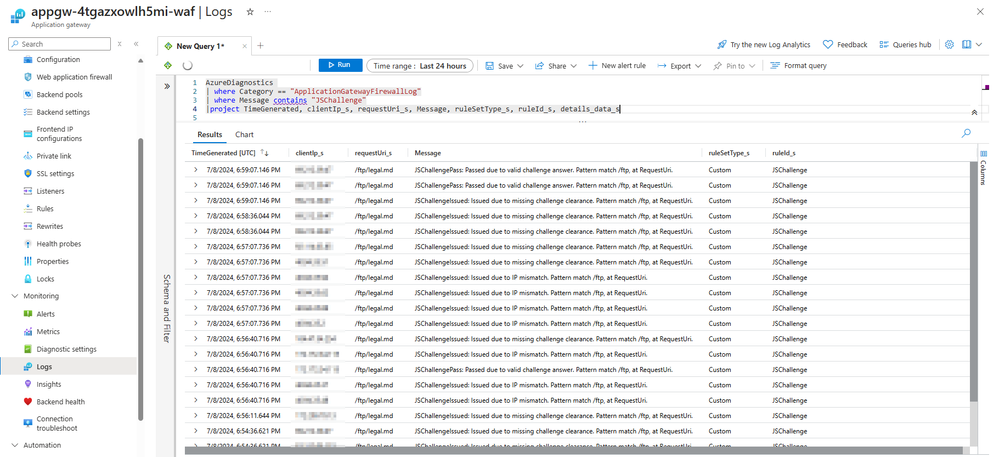Open the docs book icon dropdown
Image resolution: width=999 pixels, height=457 pixels.
(x=972, y=45)
